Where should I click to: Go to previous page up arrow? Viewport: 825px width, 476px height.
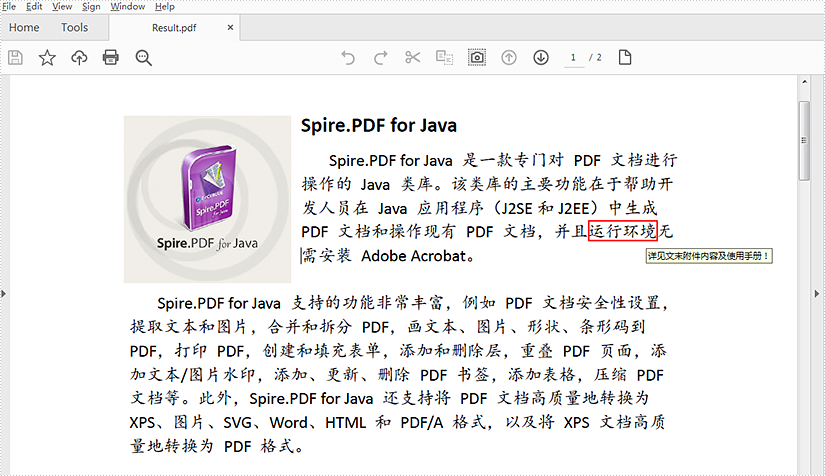click(509, 57)
